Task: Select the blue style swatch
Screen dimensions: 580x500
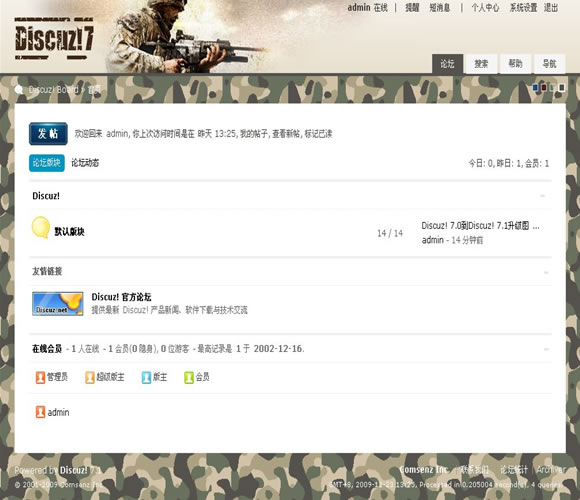Action: 535,88
